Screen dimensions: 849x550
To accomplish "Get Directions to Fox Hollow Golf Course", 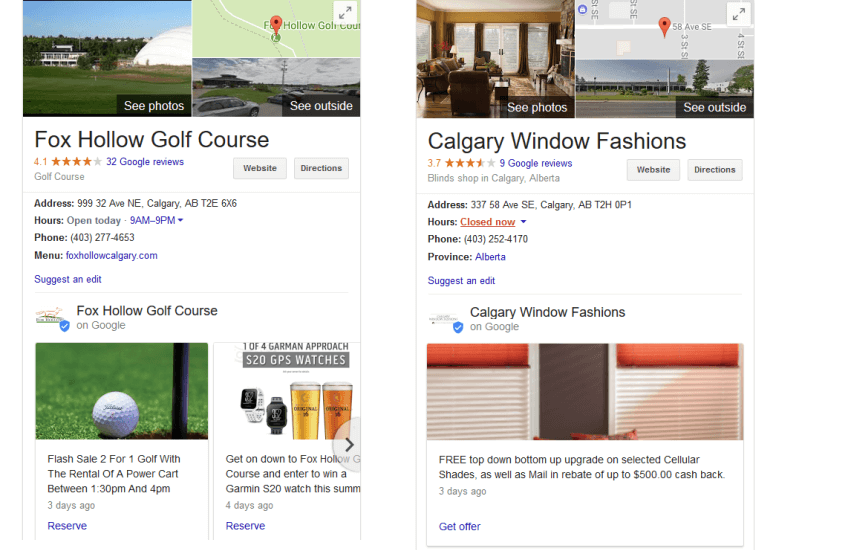I will [x=321, y=168].
